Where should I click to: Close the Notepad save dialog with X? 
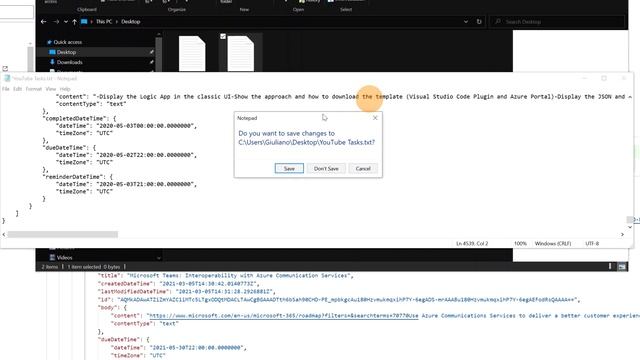[x=375, y=118]
